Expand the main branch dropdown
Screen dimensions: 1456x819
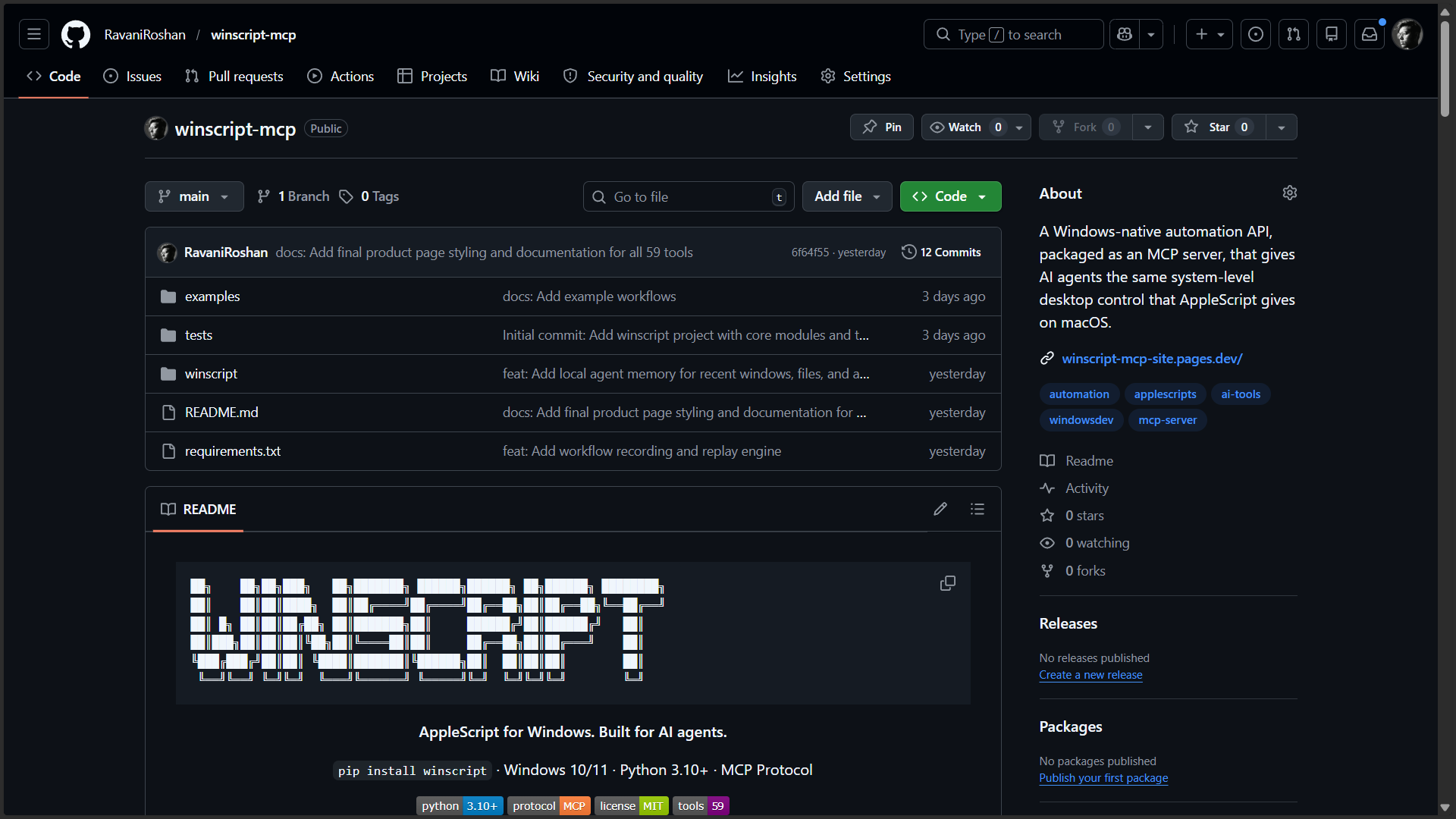coord(194,196)
